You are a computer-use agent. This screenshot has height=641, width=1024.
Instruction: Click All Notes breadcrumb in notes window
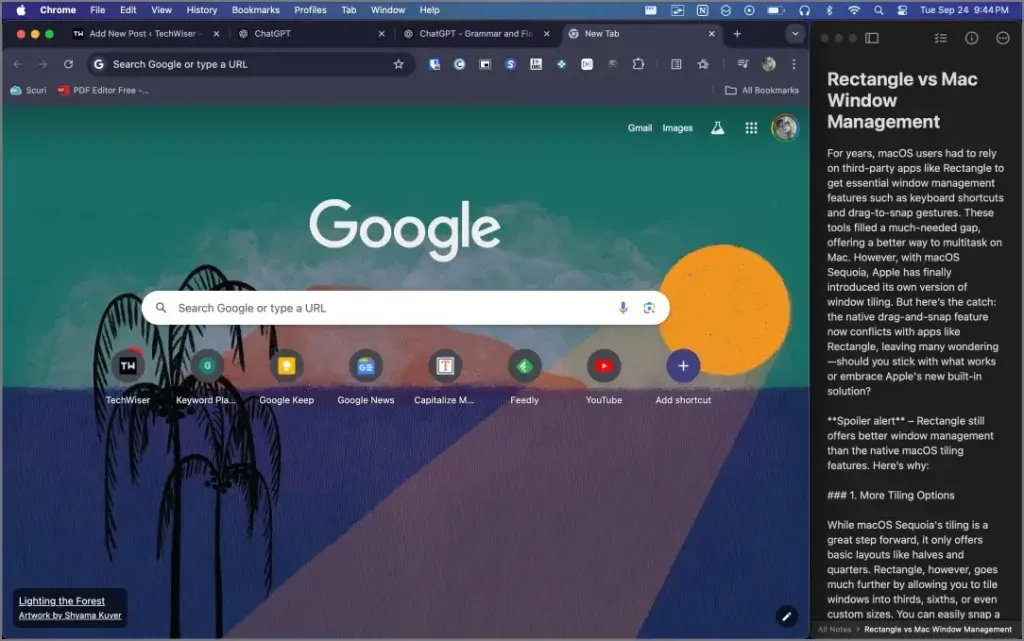835,629
